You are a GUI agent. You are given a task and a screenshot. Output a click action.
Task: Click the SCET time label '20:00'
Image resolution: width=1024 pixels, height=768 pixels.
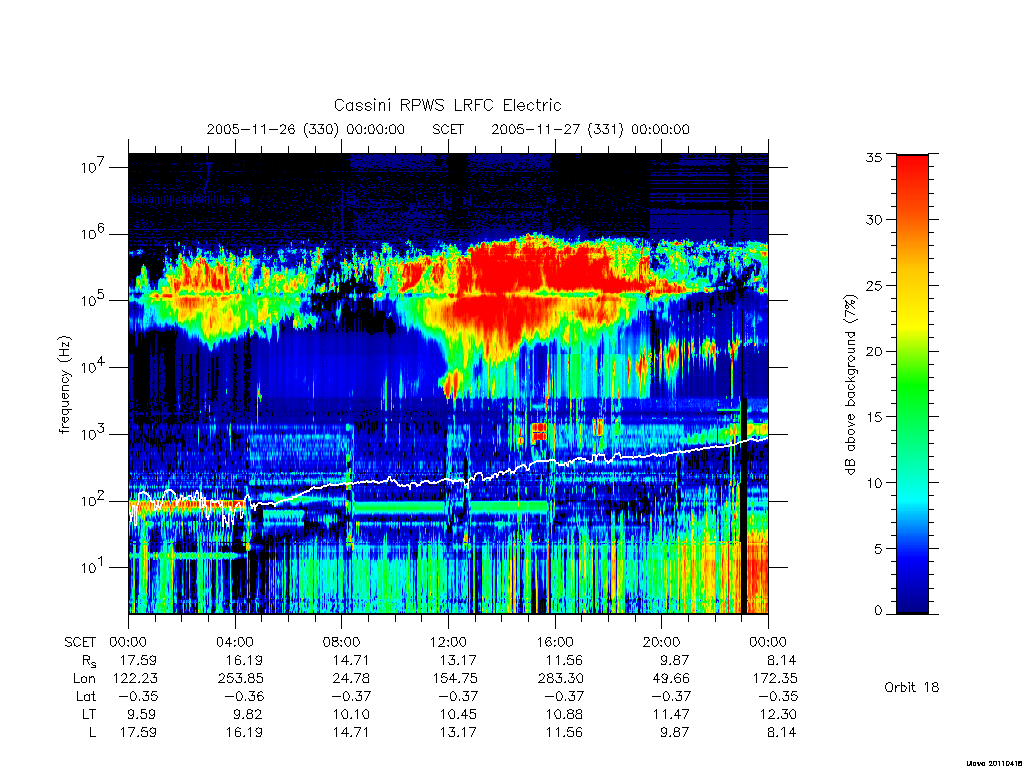[662, 642]
